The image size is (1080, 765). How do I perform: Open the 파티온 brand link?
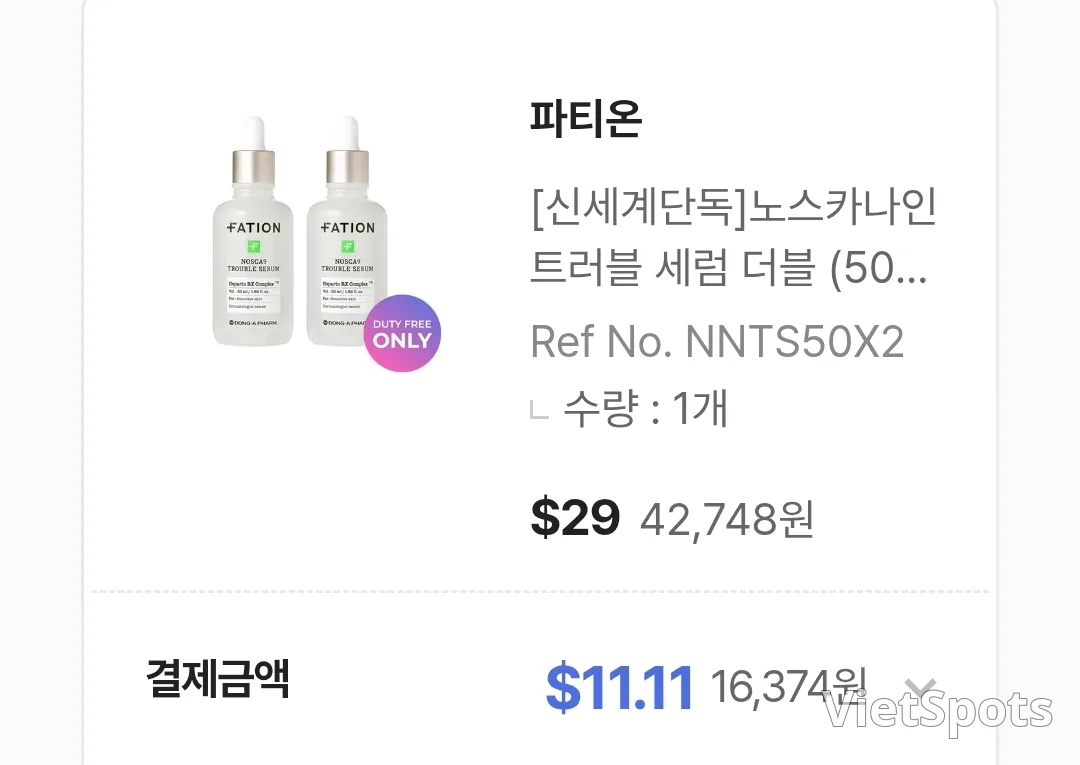pyautogui.click(x=586, y=118)
